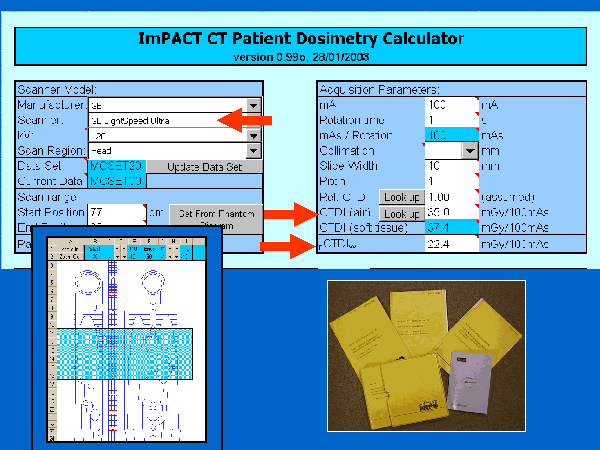Select the mA value field
The width and height of the screenshot is (600, 450).
[450, 104]
